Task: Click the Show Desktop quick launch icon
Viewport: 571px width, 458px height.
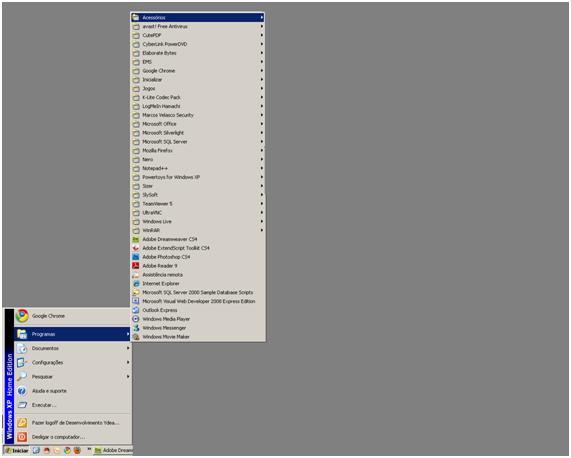Action: pos(36,450)
